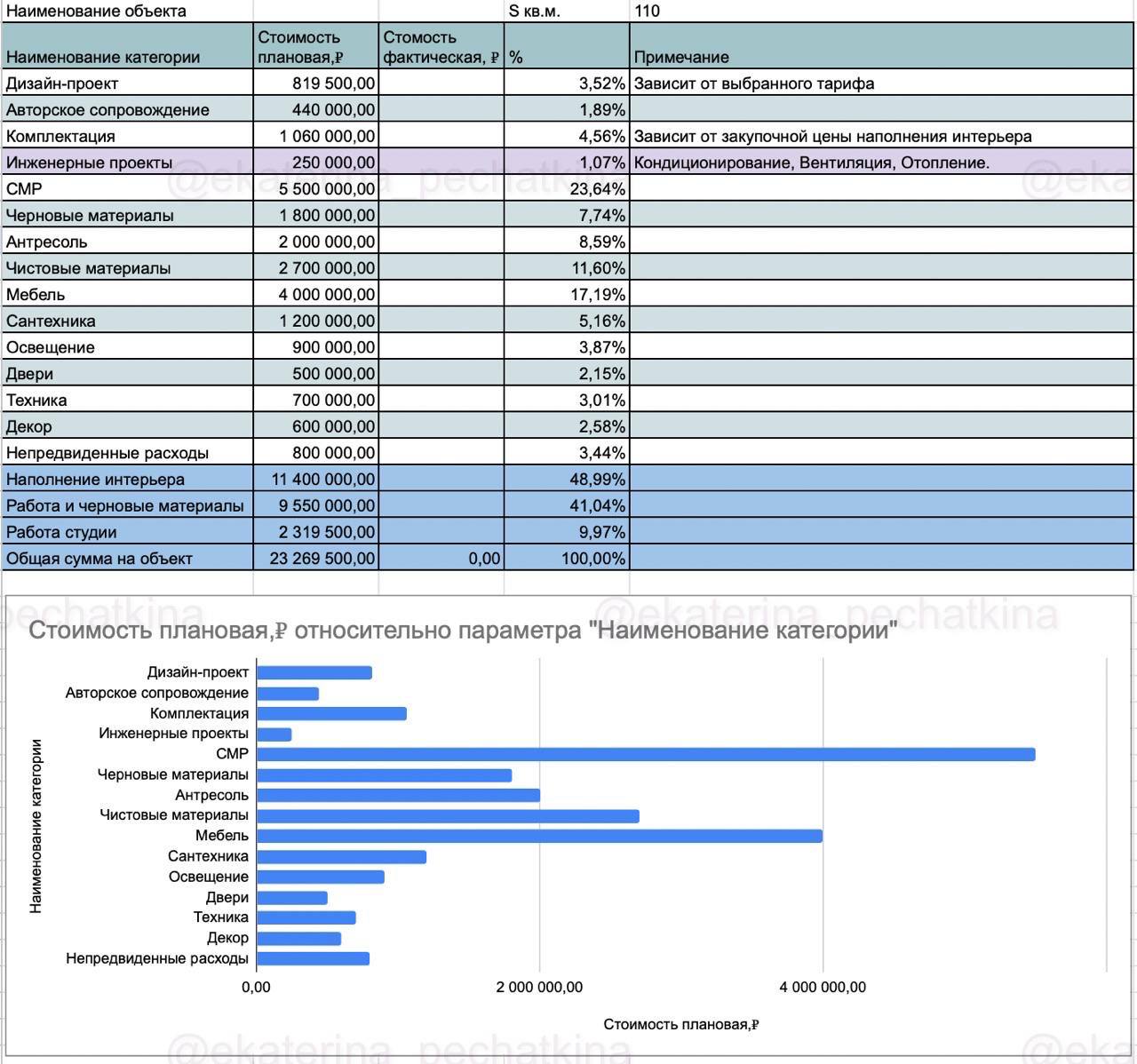Click the planned cost cell '800 000,00'
Image resolution: width=1137 pixels, height=1064 pixels.
coord(316,453)
